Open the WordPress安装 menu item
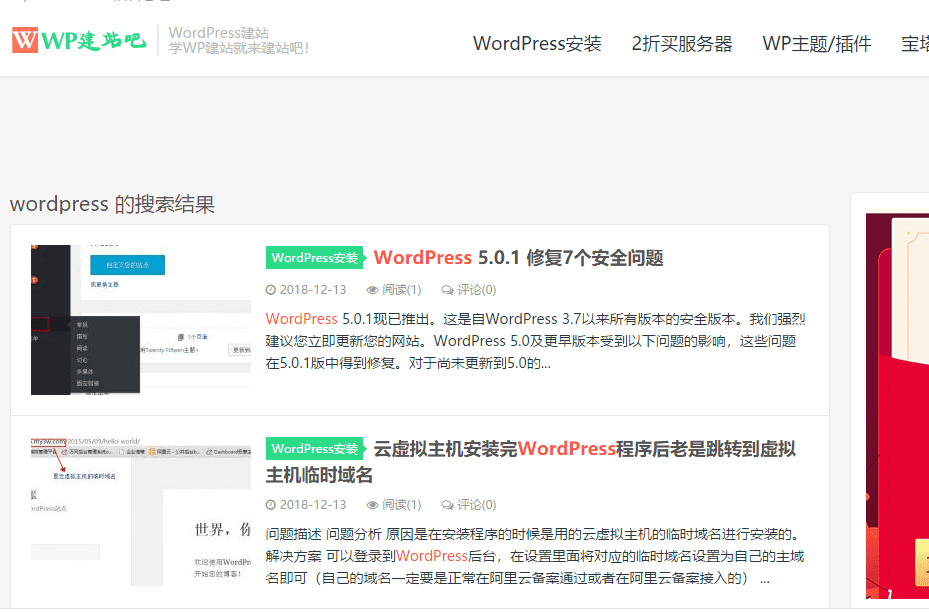Image resolution: width=929 pixels, height=612 pixels. click(x=537, y=44)
